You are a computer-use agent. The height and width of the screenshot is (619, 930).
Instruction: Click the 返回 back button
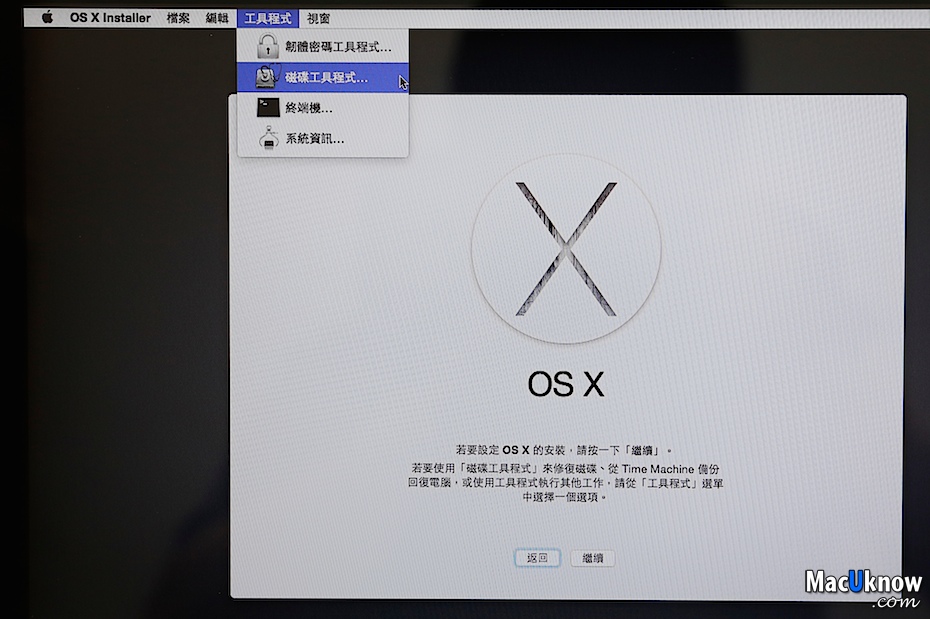[537, 558]
